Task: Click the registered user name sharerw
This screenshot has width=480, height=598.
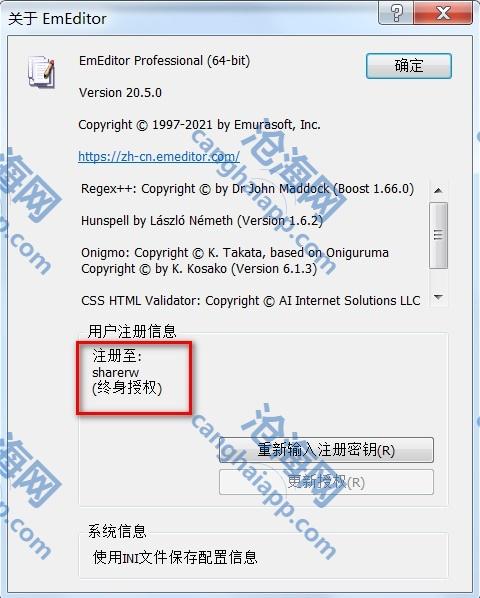Action: click(116, 372)
